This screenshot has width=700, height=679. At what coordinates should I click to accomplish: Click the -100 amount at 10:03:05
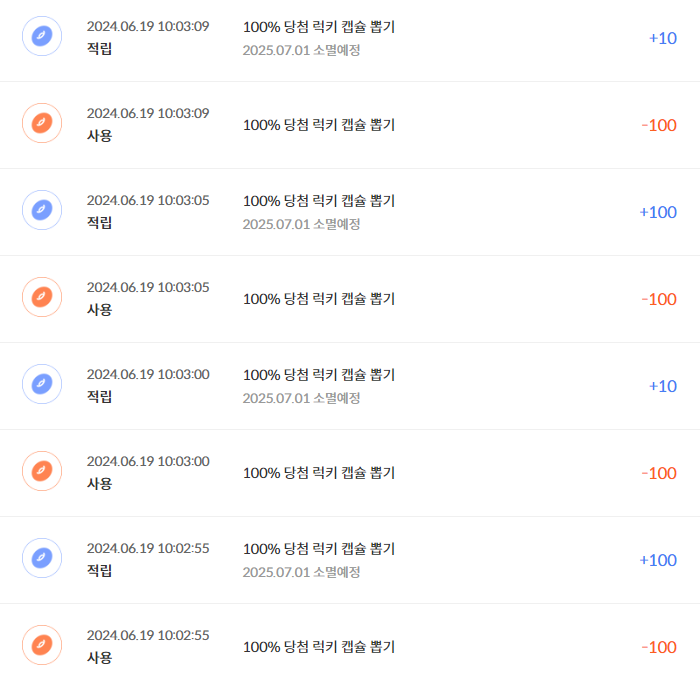pyautogui.click(x=659, y=299)
